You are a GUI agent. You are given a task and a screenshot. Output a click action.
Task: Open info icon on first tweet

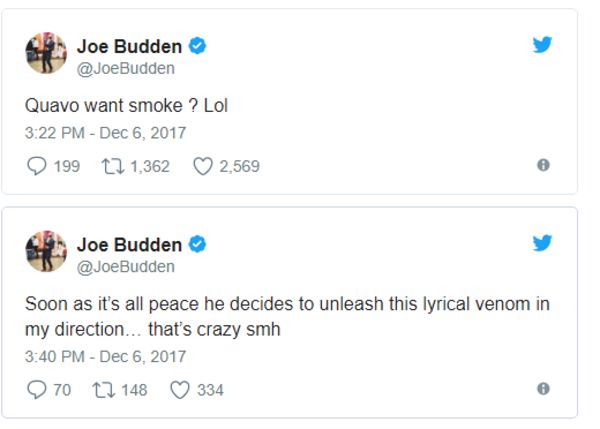pos(543,165)
